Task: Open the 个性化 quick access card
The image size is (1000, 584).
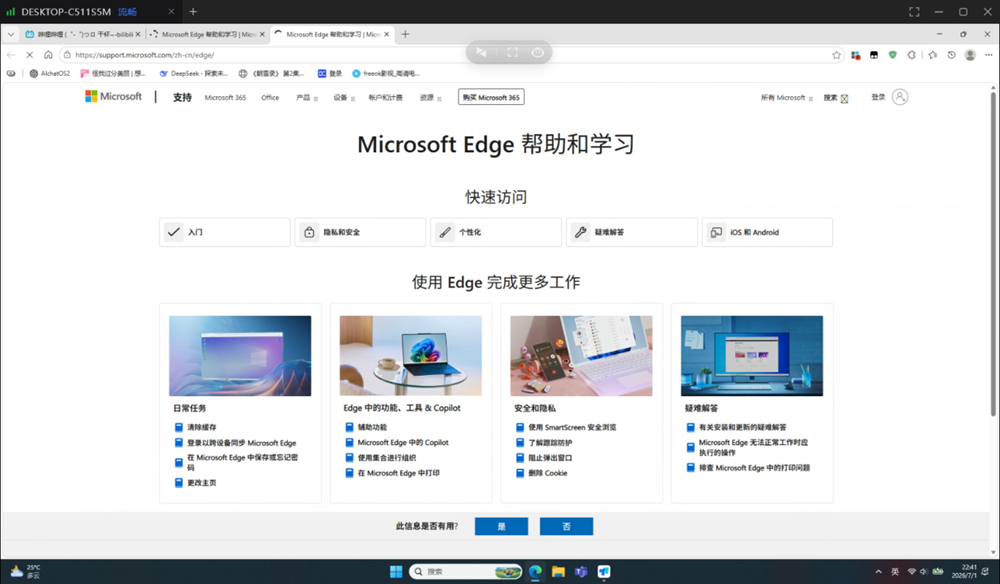Action: click(x=496, y=232)
